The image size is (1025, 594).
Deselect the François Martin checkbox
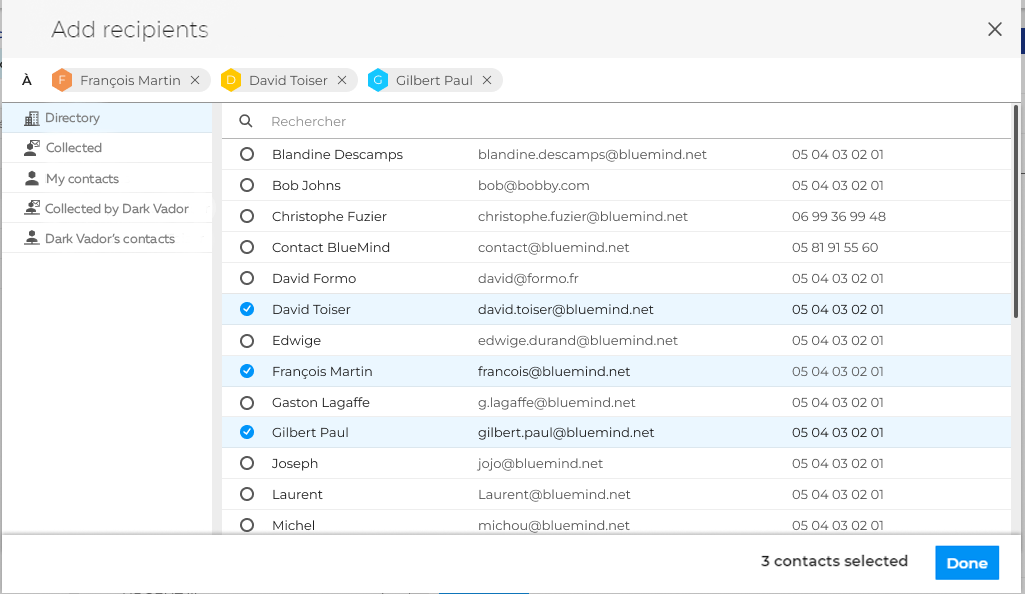point(247,372)
